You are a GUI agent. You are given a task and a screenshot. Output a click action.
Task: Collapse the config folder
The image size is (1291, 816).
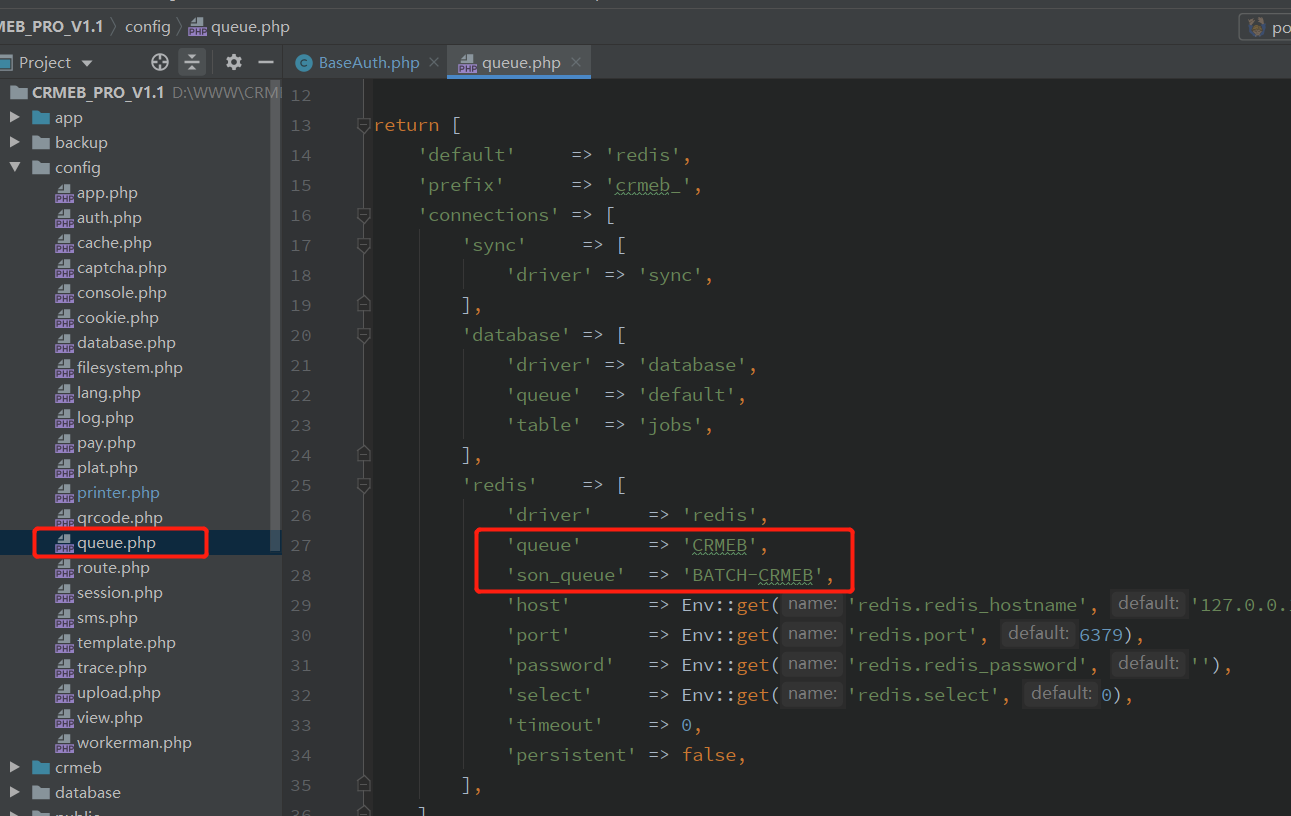click(x=14, y=168)
